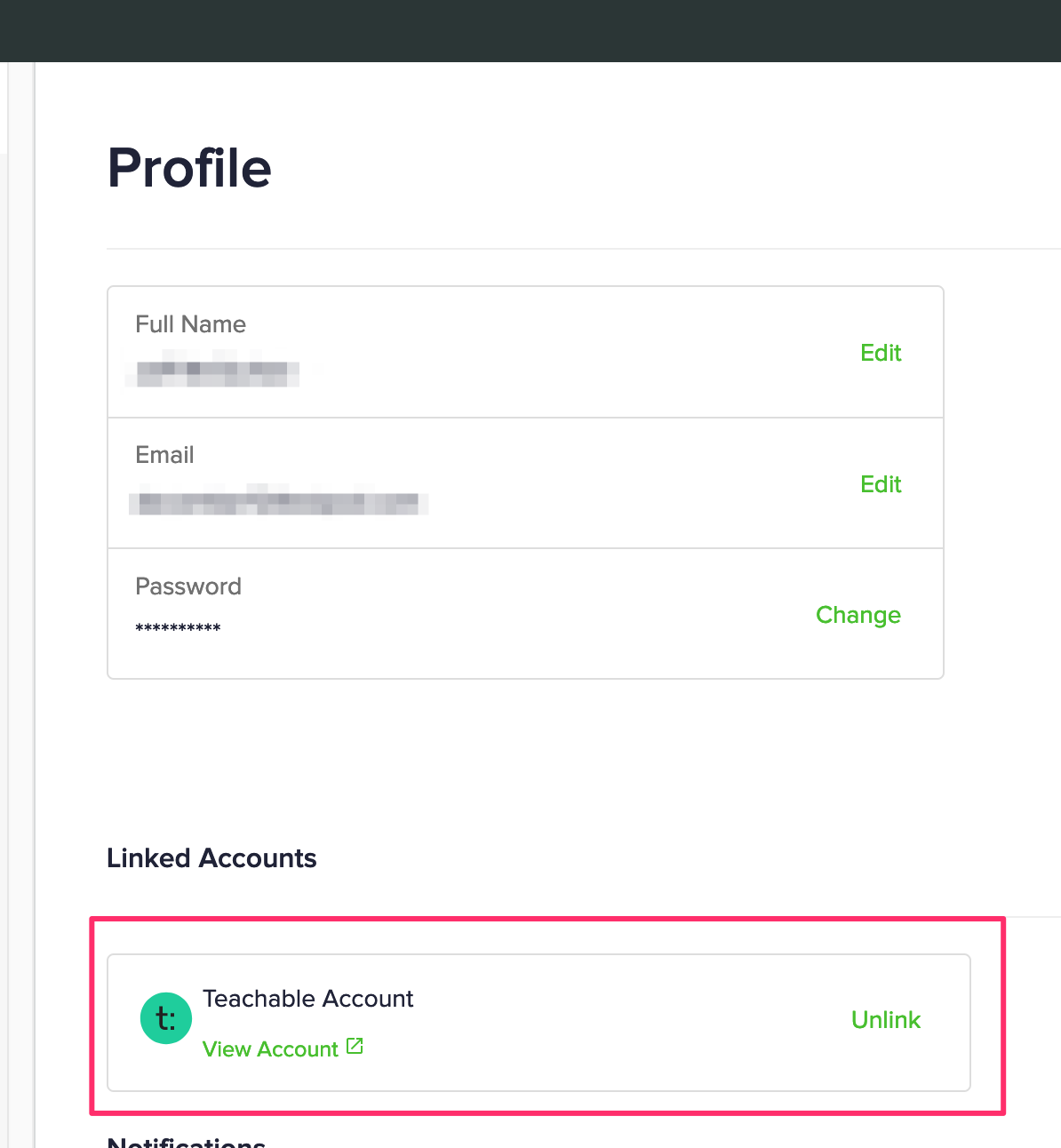Click the external-link icon beside View Account
This screenshot has height=1148, width=1061.
[355, 1047]
